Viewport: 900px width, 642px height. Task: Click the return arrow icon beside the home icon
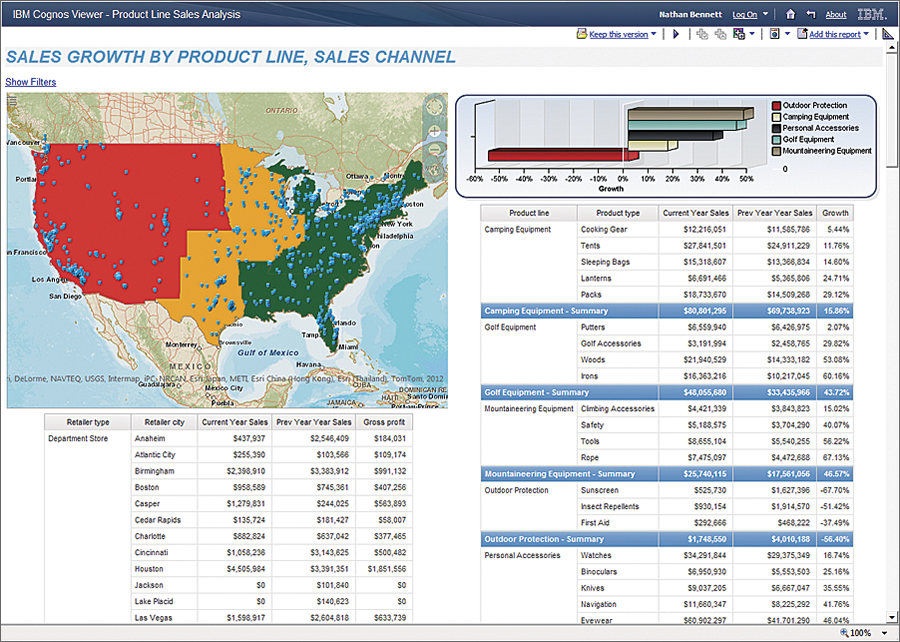(810, 14)
